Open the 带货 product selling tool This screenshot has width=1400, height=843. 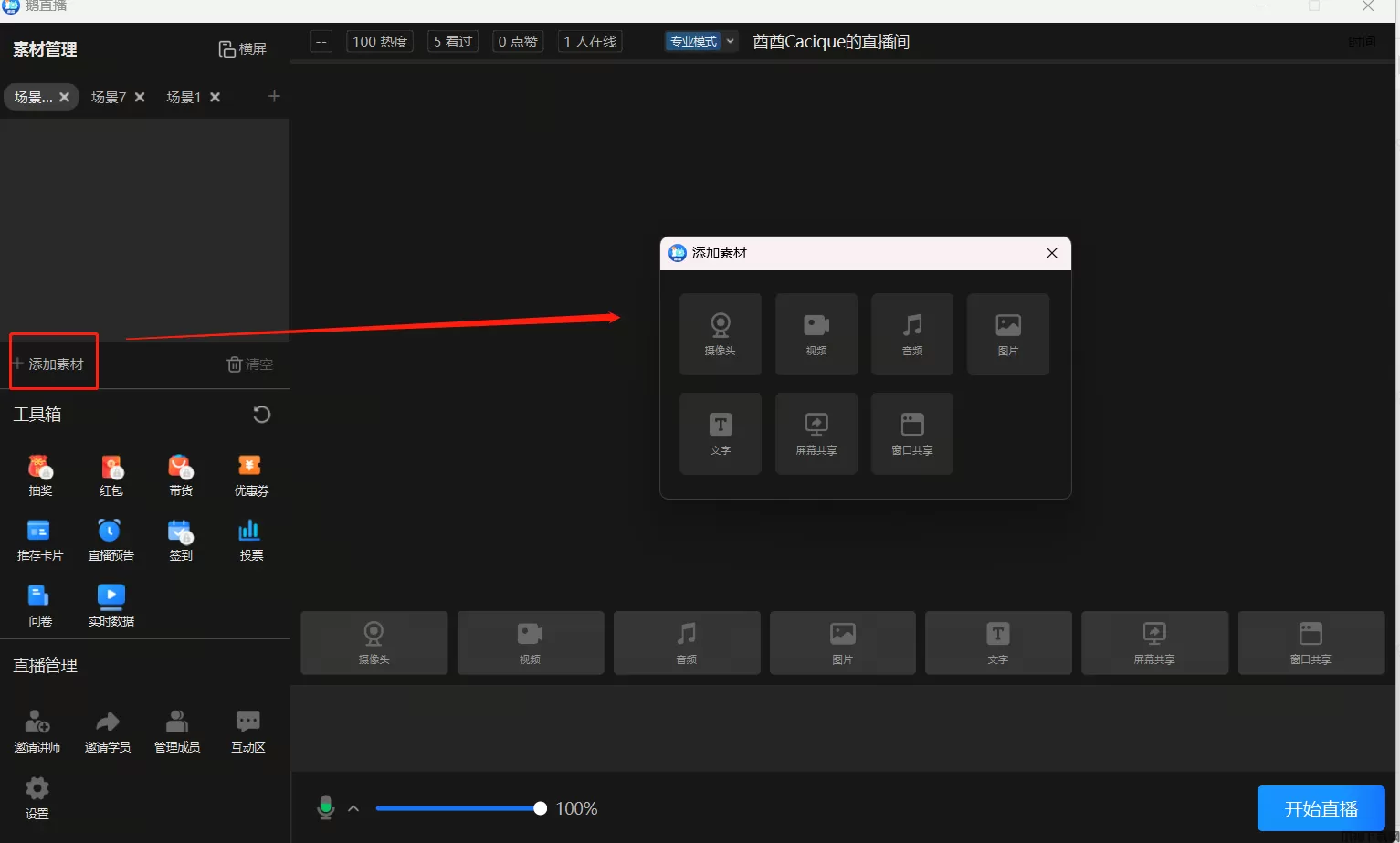click(181, 475)
